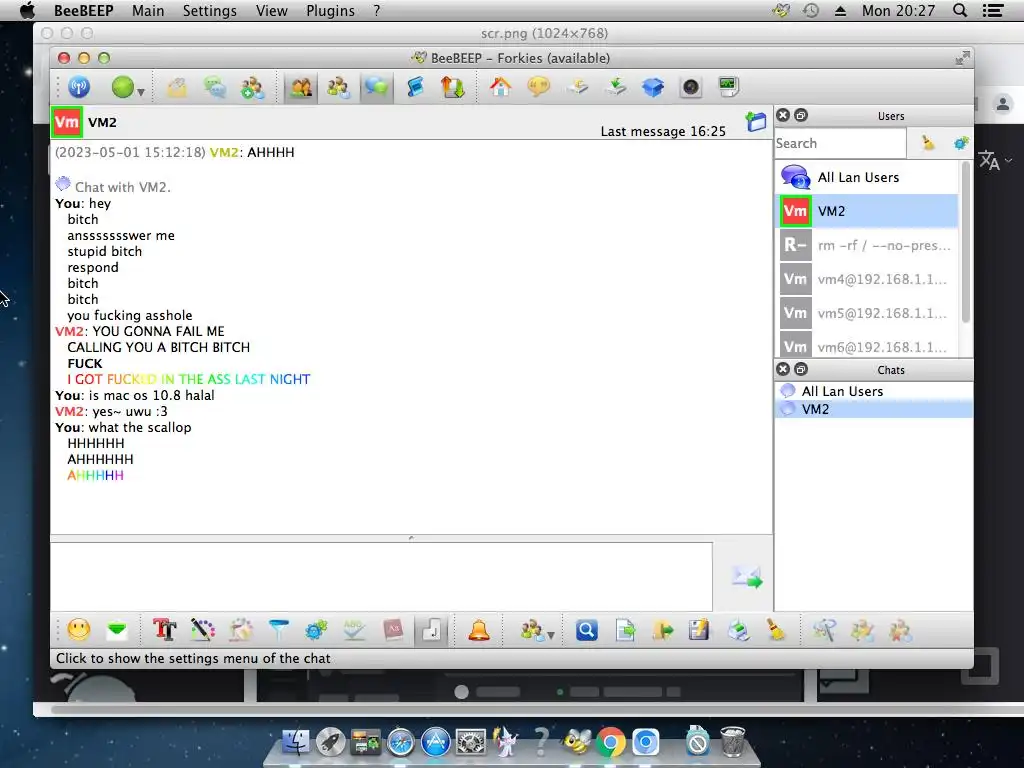Screen dimensions: 1024x768
Task: Click the green download arrow tray icon
Action: tap(615, 88)
